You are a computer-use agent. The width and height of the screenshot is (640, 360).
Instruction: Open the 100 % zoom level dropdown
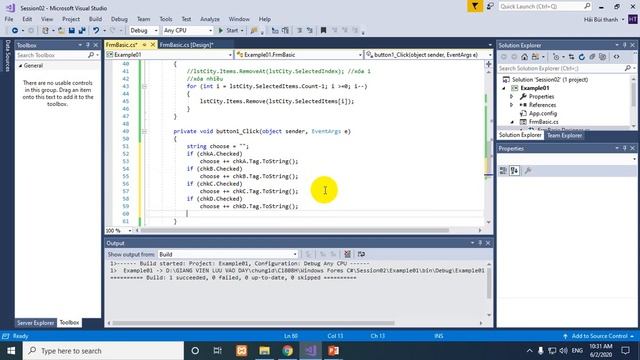pyautogui.click(x=118, y=231)
